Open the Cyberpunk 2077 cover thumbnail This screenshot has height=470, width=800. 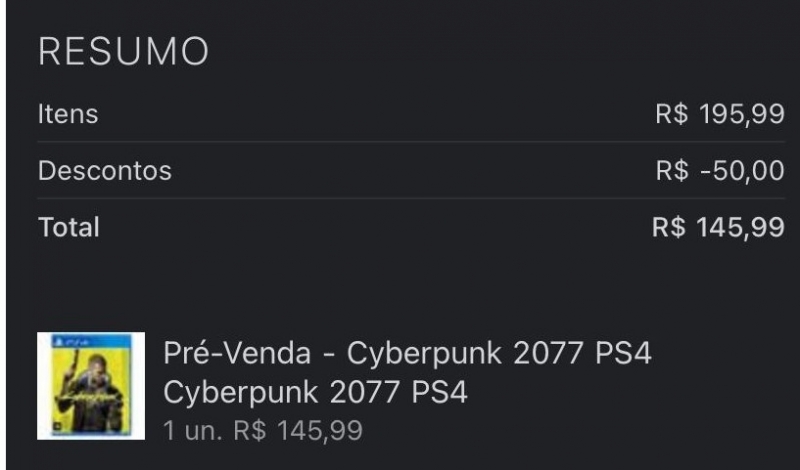click(91, 386)
